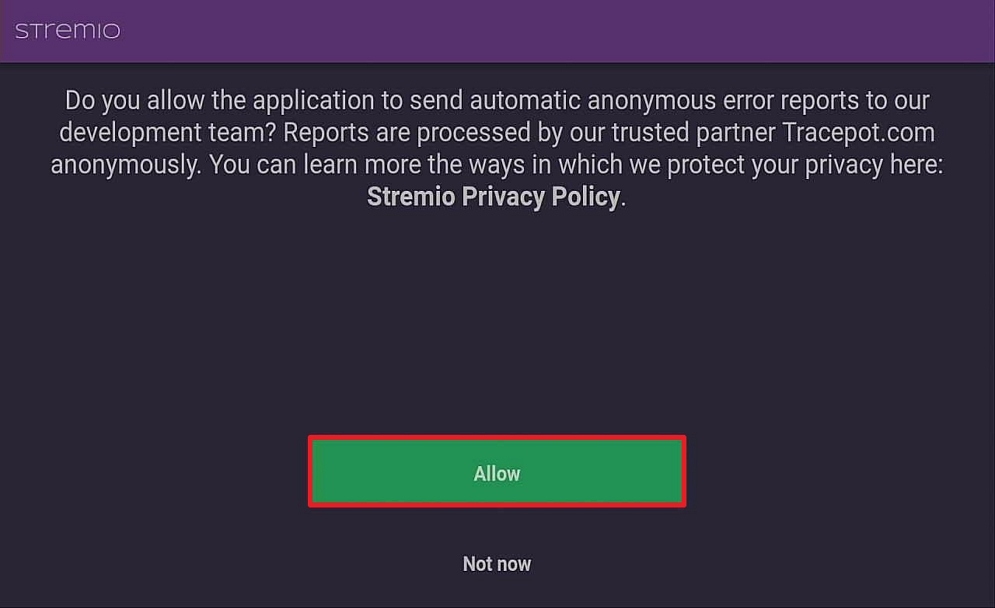Screen dimensions: 995x608
Task: Allow automatic anonymous error reports
Action: pyautogui.click(x=496, y=473)
